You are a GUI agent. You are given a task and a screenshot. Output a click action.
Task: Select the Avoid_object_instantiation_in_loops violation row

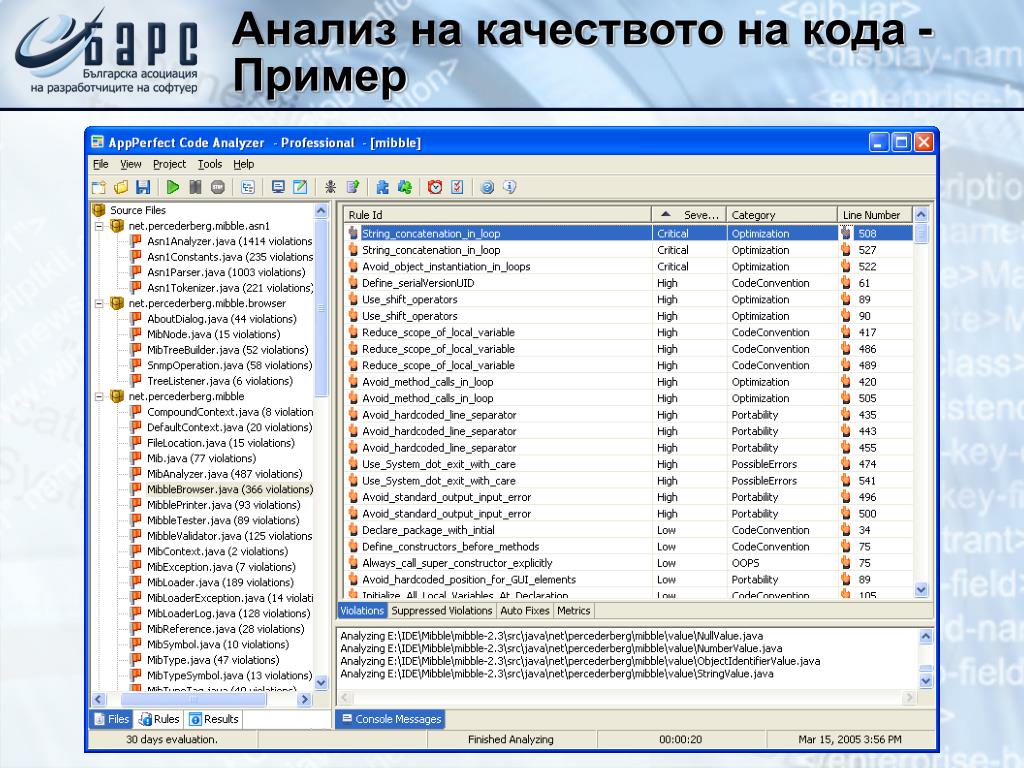click(x=628, y=266)
